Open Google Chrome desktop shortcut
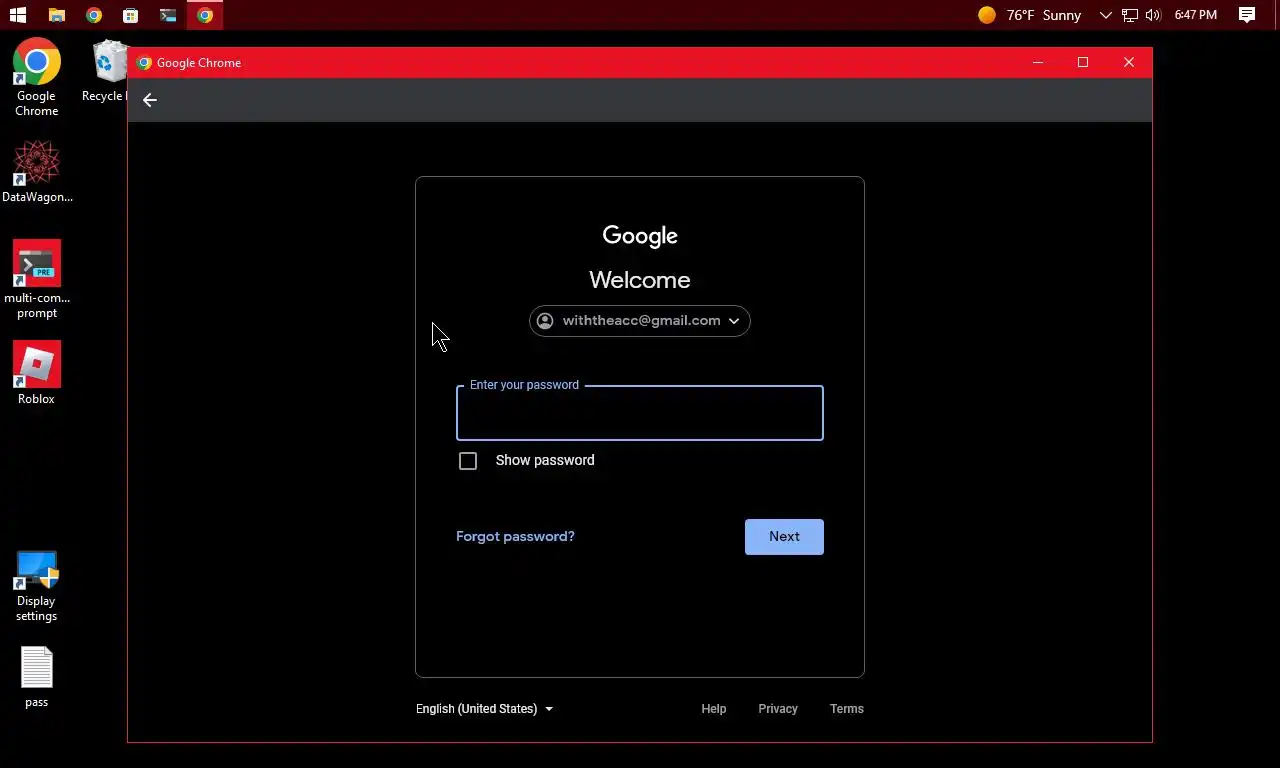Screen dimensions: 1280x768 pos(37,78)
